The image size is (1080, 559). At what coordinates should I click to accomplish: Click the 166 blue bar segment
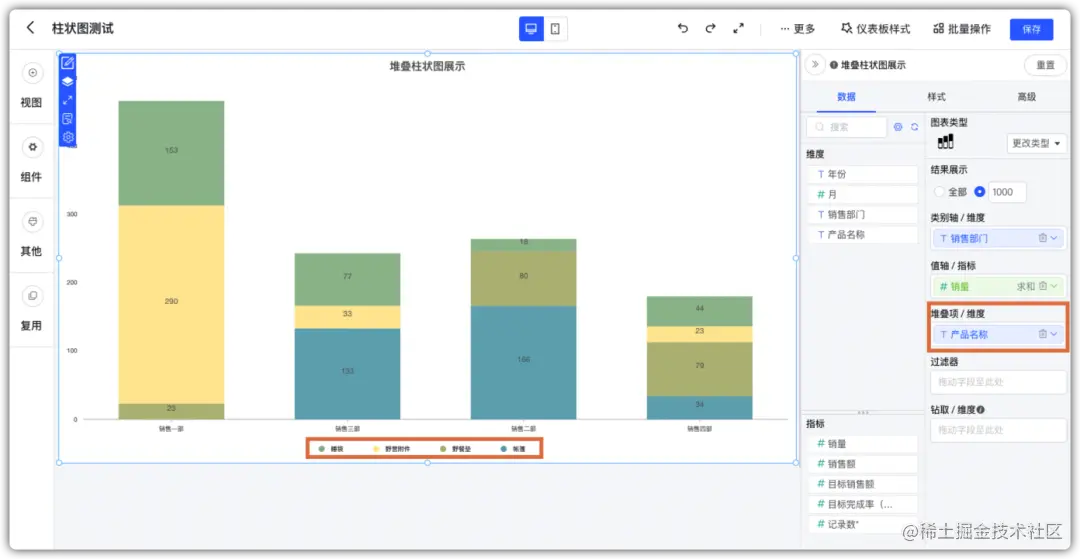(x=523, y=362)
